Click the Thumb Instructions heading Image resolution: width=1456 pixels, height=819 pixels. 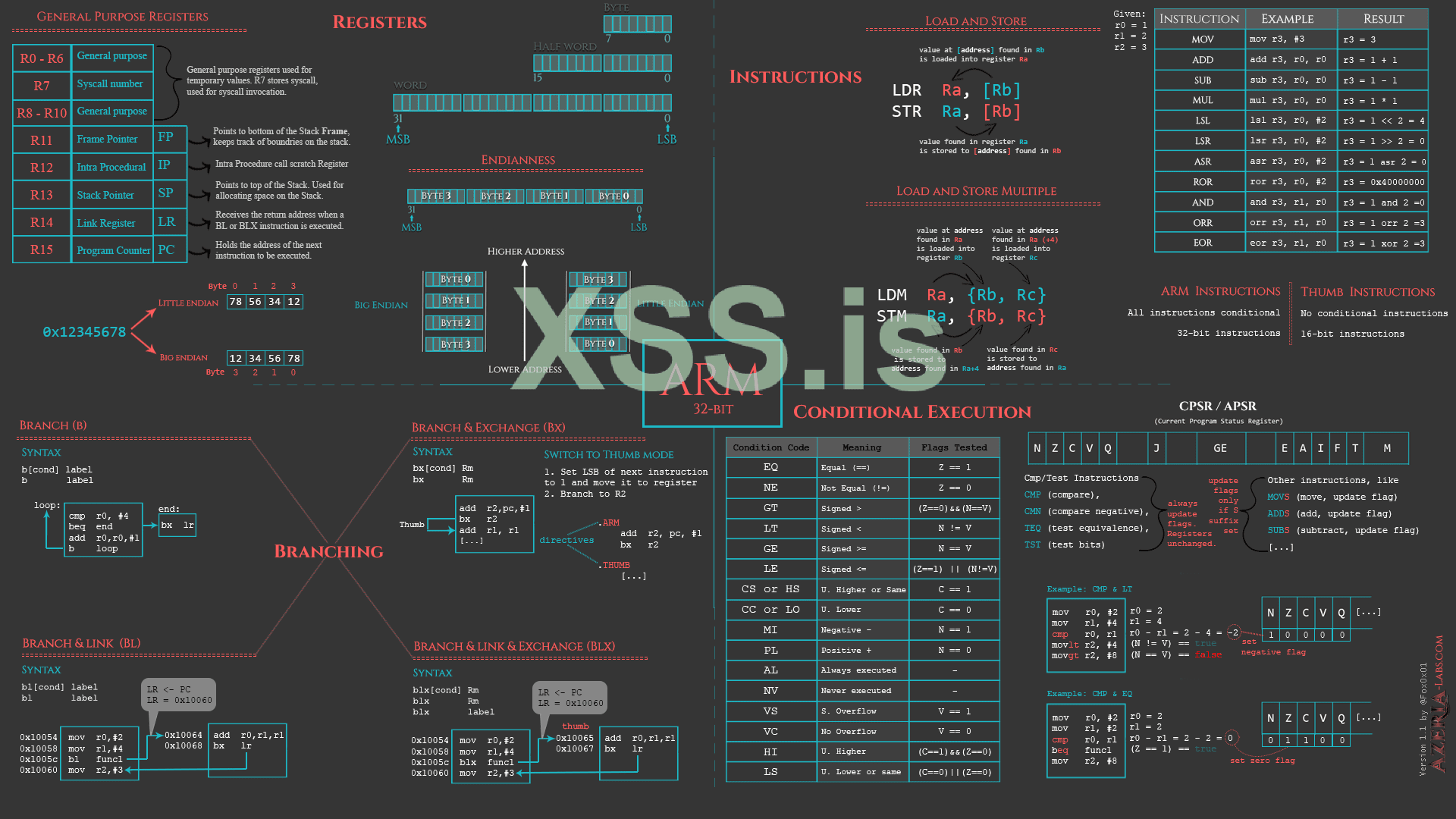tap(1367, 292)
